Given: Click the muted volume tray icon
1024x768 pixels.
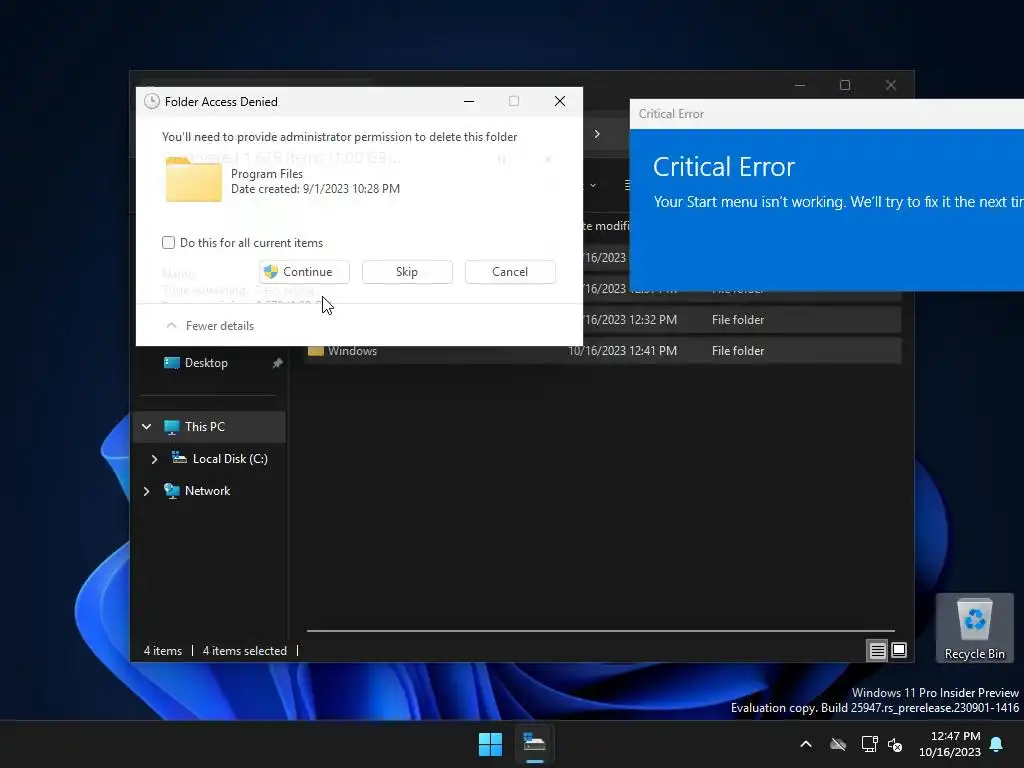Looking at the screenshot, I should pos(895,744).
